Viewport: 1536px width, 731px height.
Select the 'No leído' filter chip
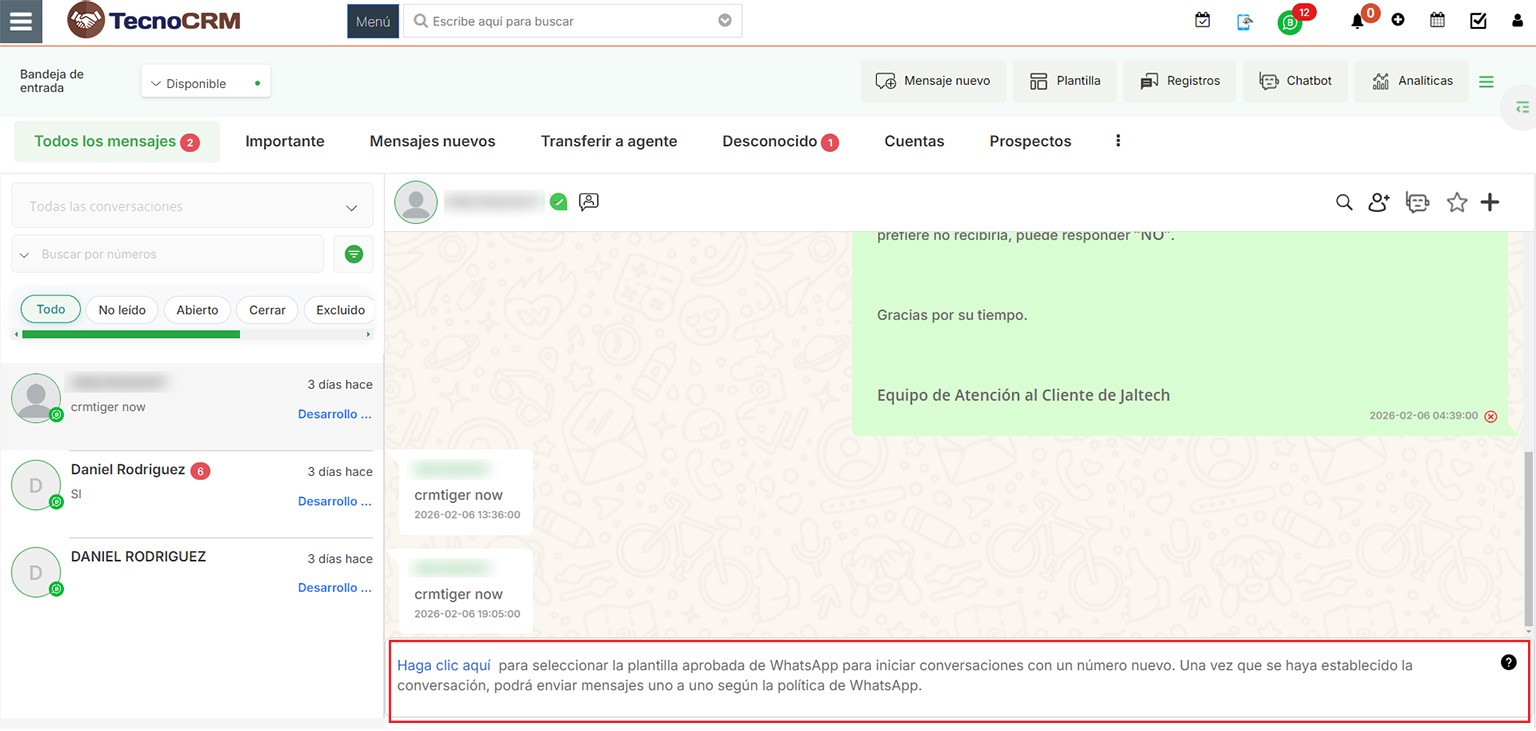click(122, 310)
